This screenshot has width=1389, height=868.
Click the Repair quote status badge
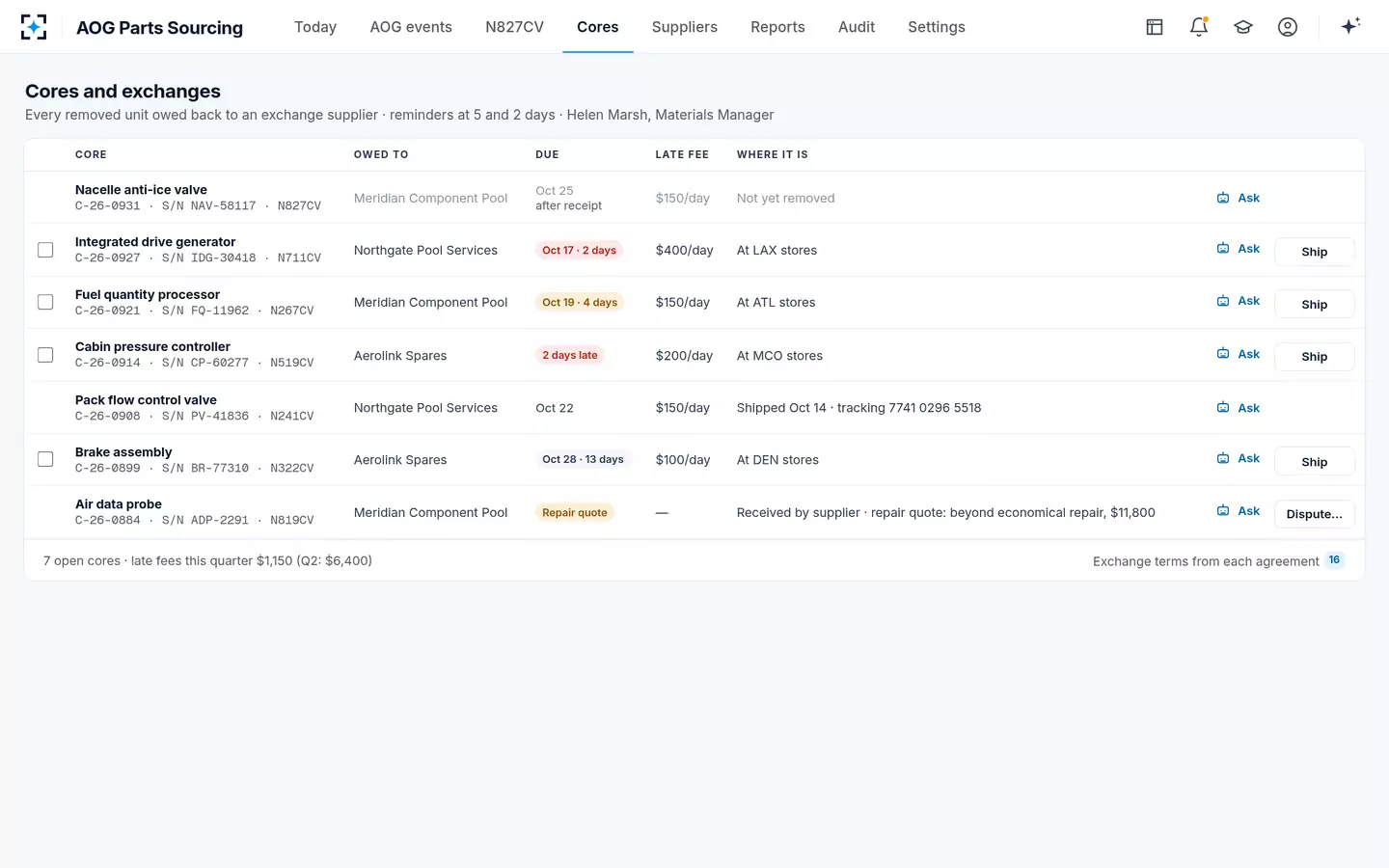[x=575, y=512]
